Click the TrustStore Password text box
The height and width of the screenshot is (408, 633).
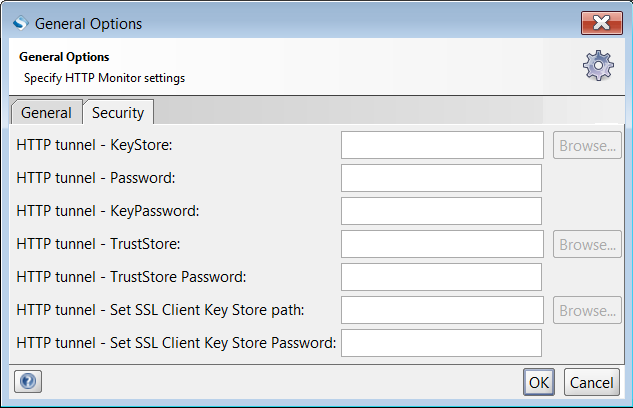coord(441,277)
